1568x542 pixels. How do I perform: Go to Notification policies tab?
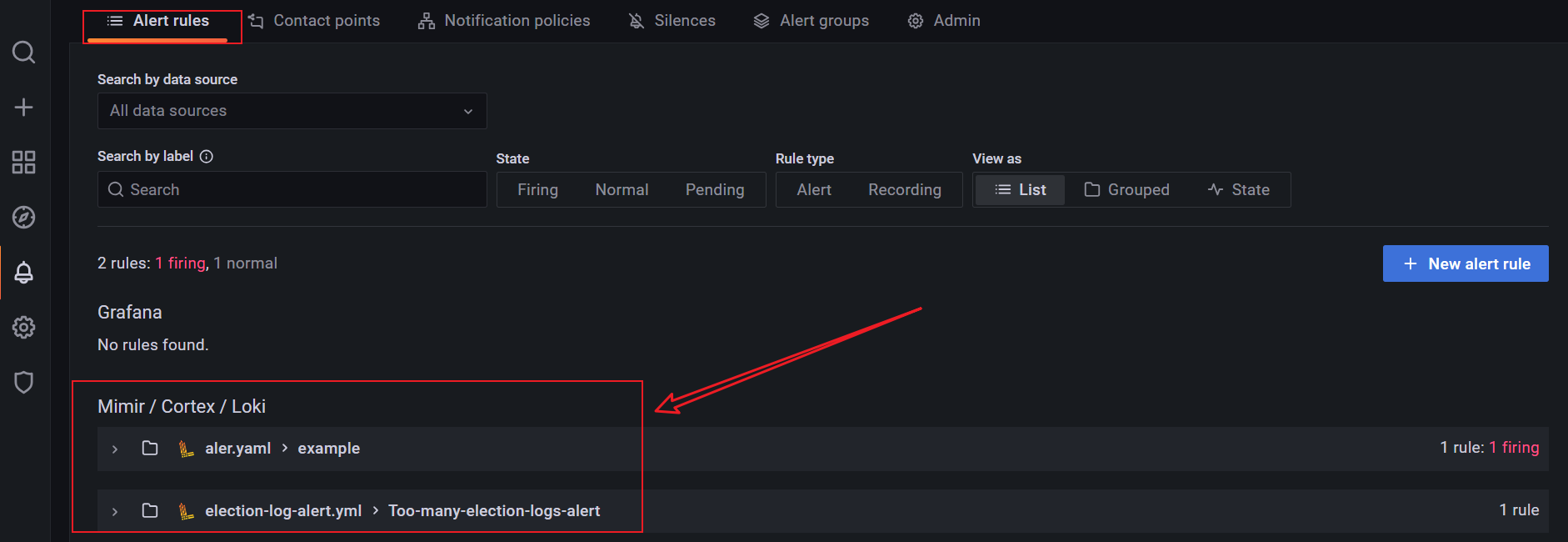504,21
